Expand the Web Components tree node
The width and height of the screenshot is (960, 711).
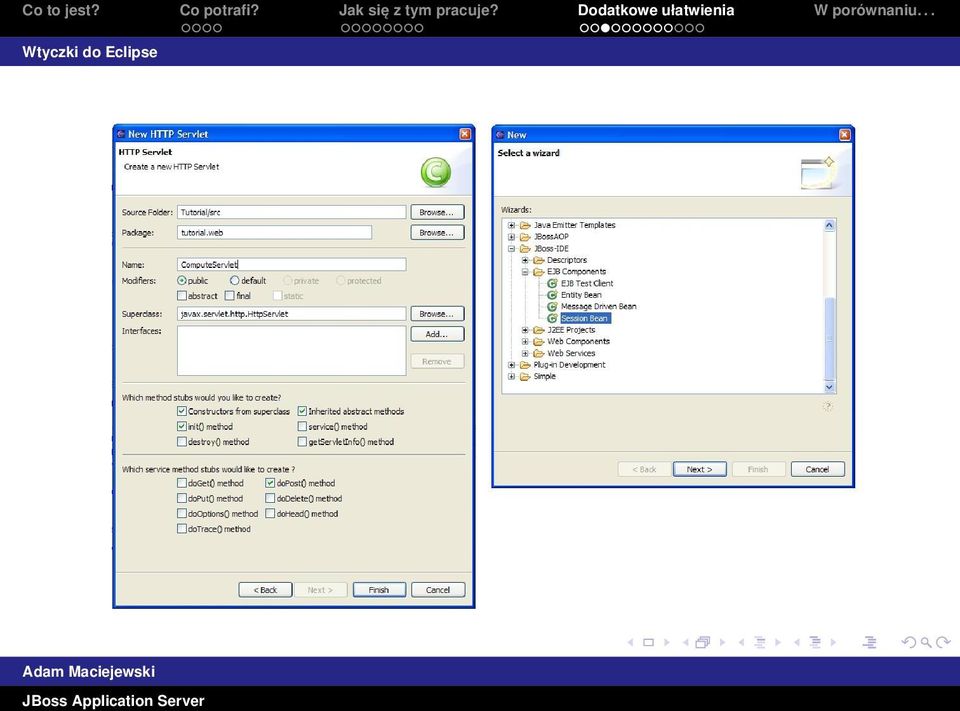point(525,342)
